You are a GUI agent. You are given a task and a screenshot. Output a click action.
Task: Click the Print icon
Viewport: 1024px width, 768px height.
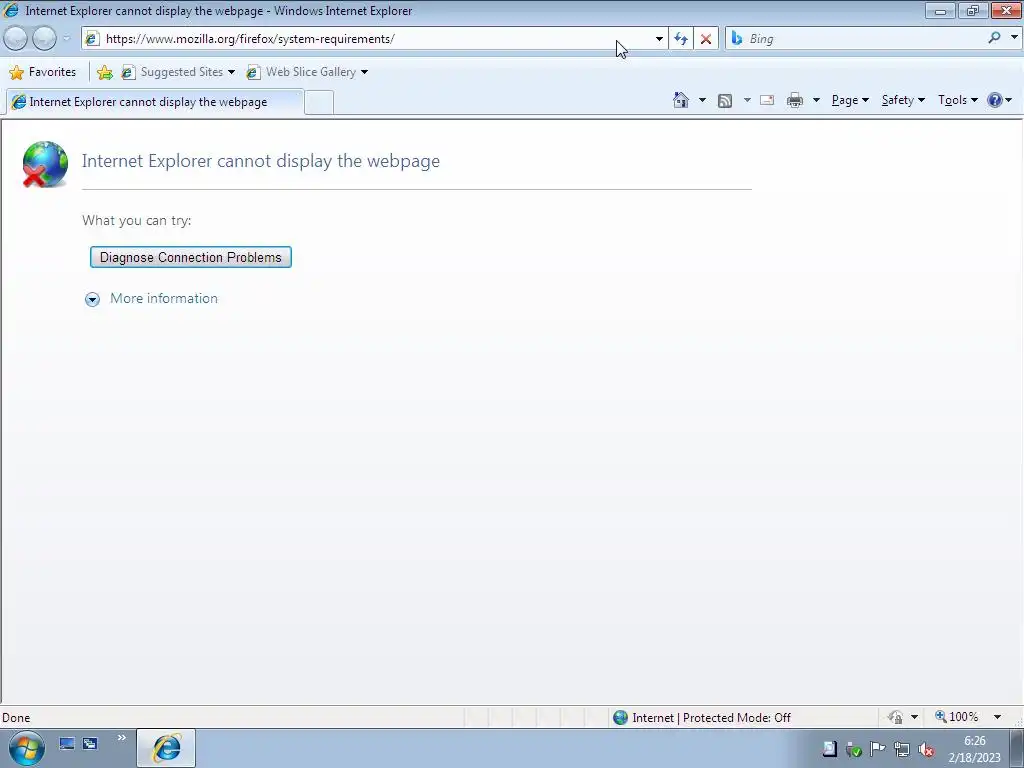coord(795,100)
